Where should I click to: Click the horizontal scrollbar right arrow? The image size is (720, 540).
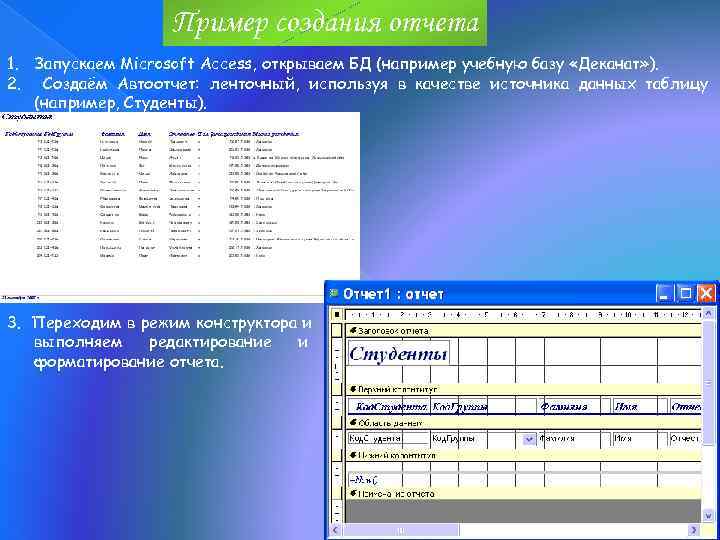click(x=694, y=530)
